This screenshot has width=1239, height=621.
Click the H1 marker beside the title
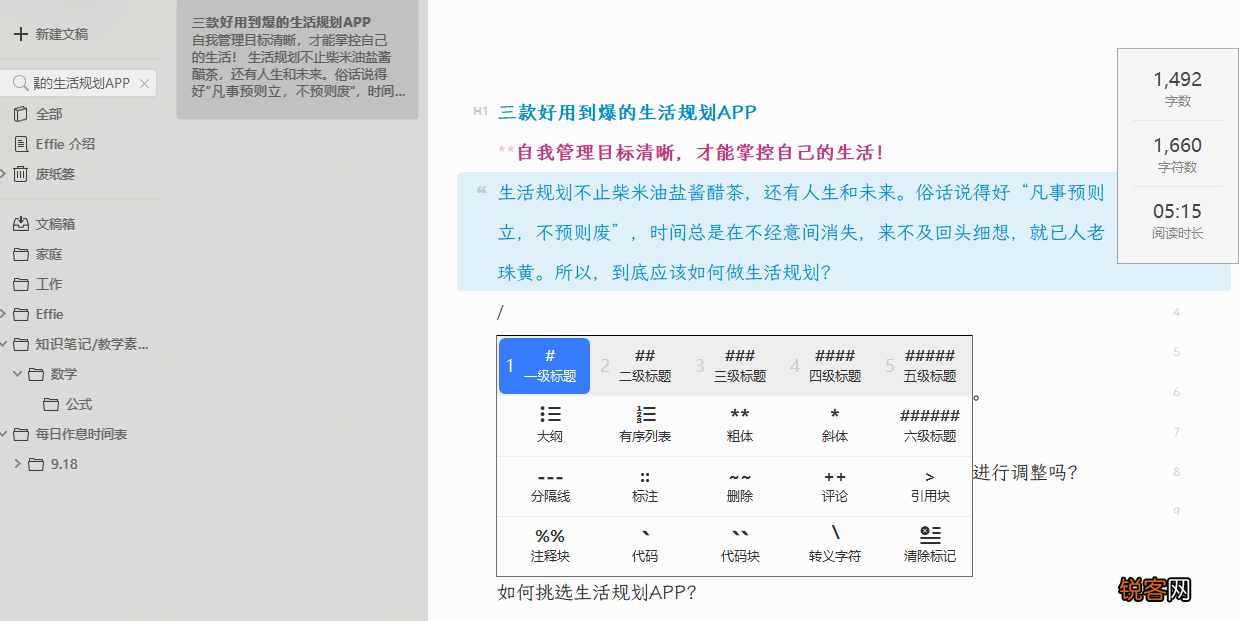[481, 111]
